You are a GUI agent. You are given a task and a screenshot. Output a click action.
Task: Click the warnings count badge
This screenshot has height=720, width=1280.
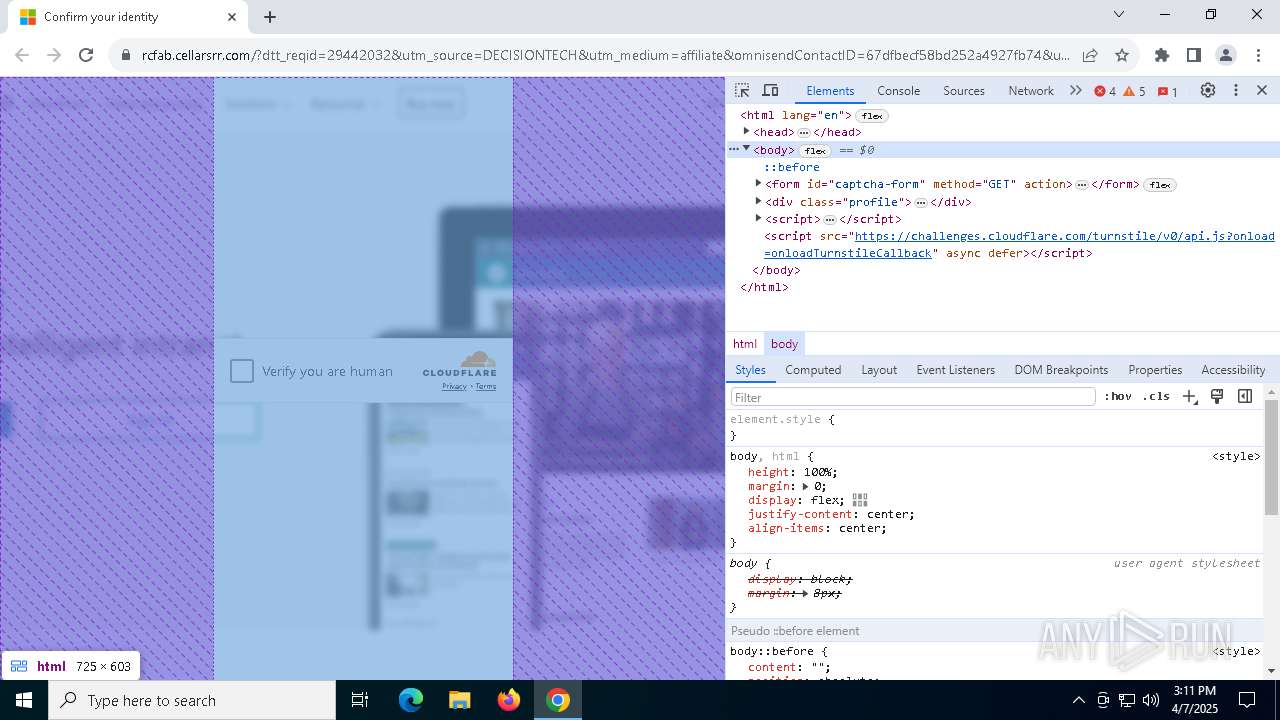click(x=1134, y=91)
